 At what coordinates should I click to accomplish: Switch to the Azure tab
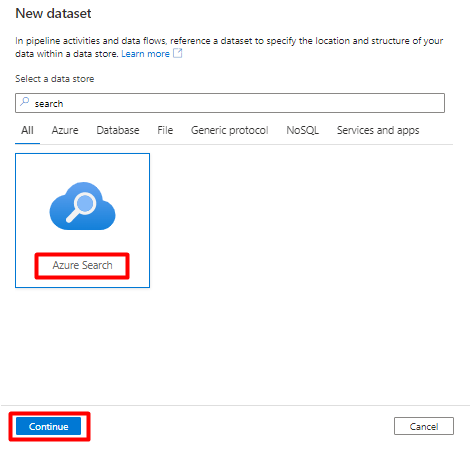(65, 130)
